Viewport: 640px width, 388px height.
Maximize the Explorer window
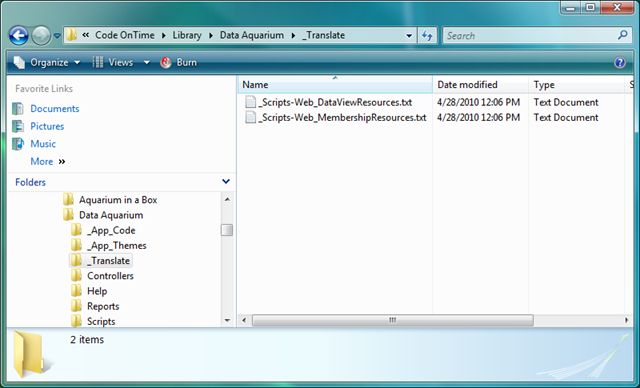590,8
